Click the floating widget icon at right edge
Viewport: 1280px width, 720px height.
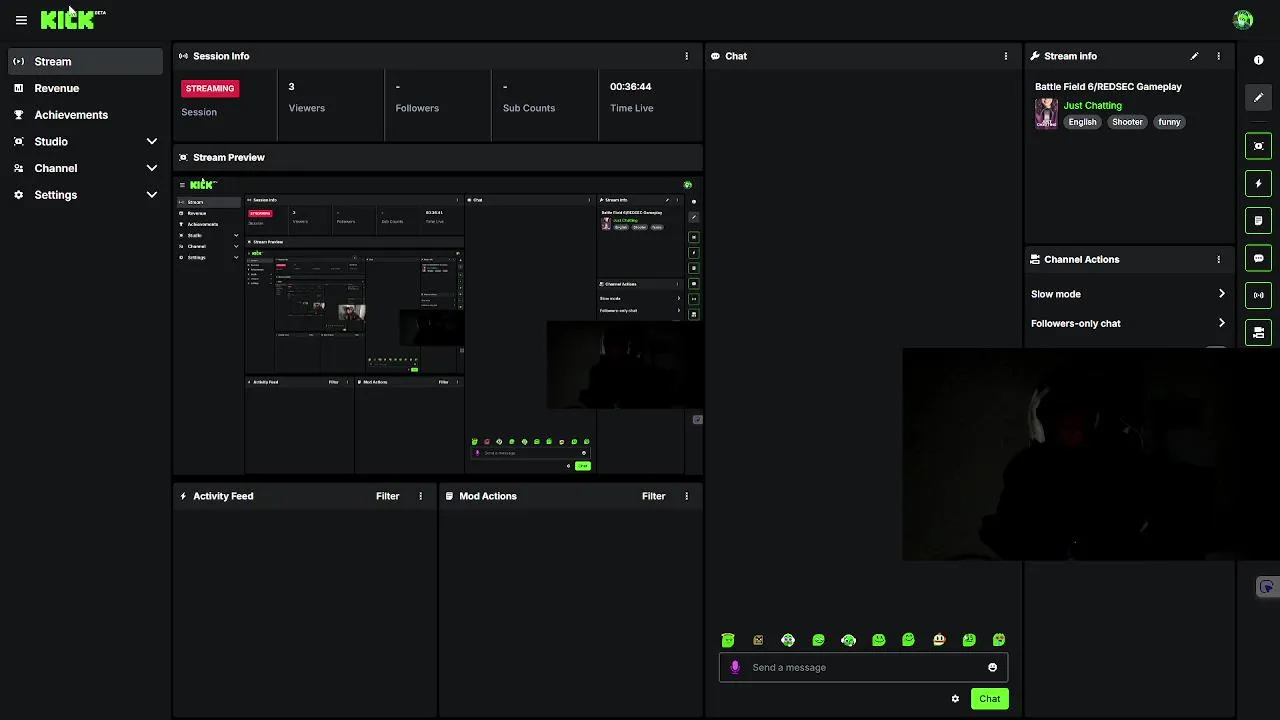[1267, 587]
